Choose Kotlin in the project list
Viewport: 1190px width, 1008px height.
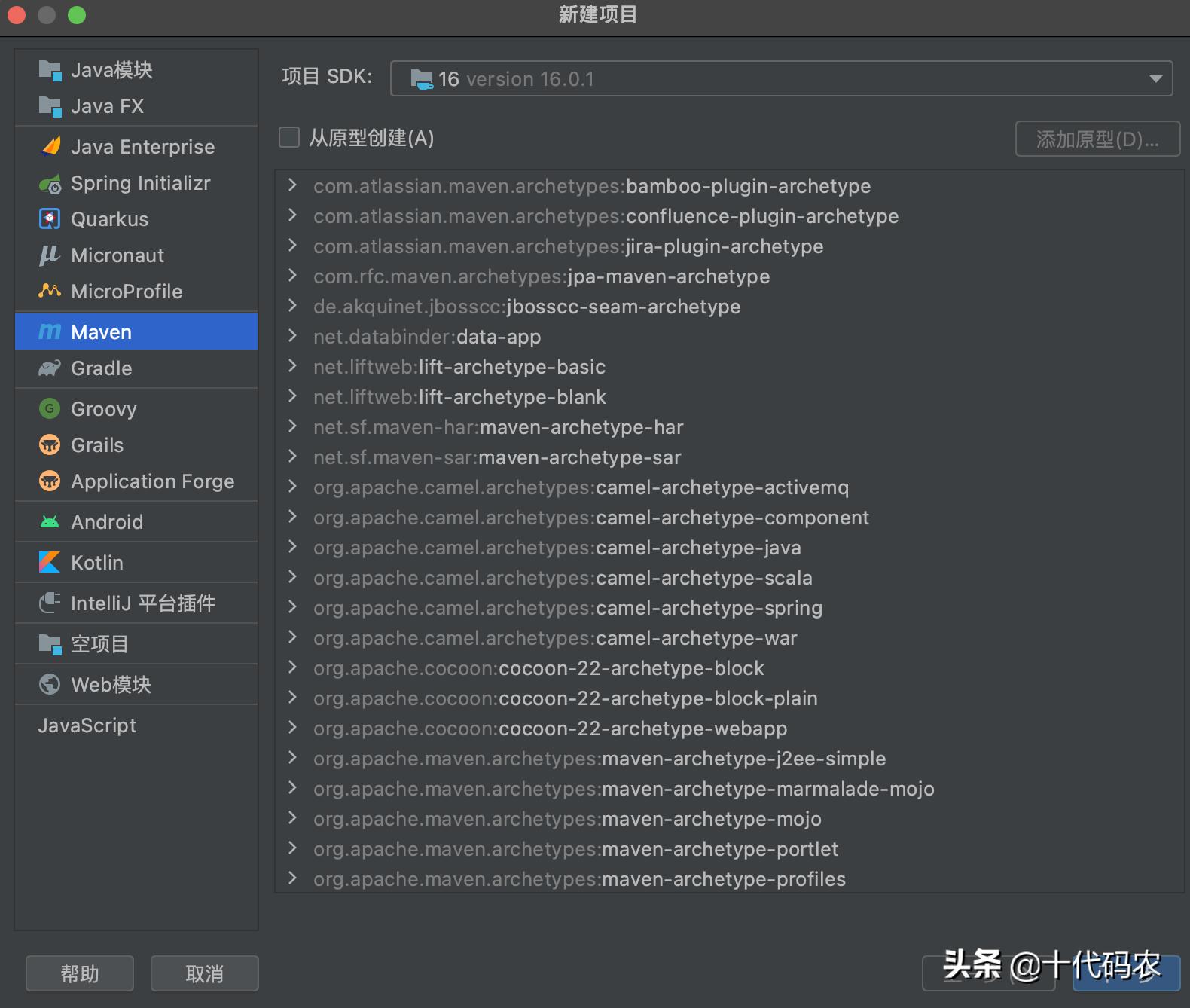136,562
